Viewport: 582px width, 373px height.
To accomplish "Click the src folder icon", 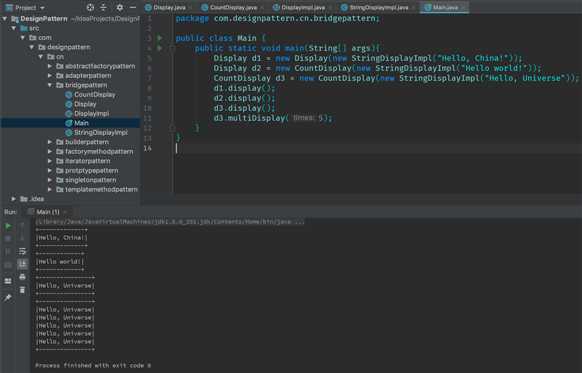I will point(24,28).
